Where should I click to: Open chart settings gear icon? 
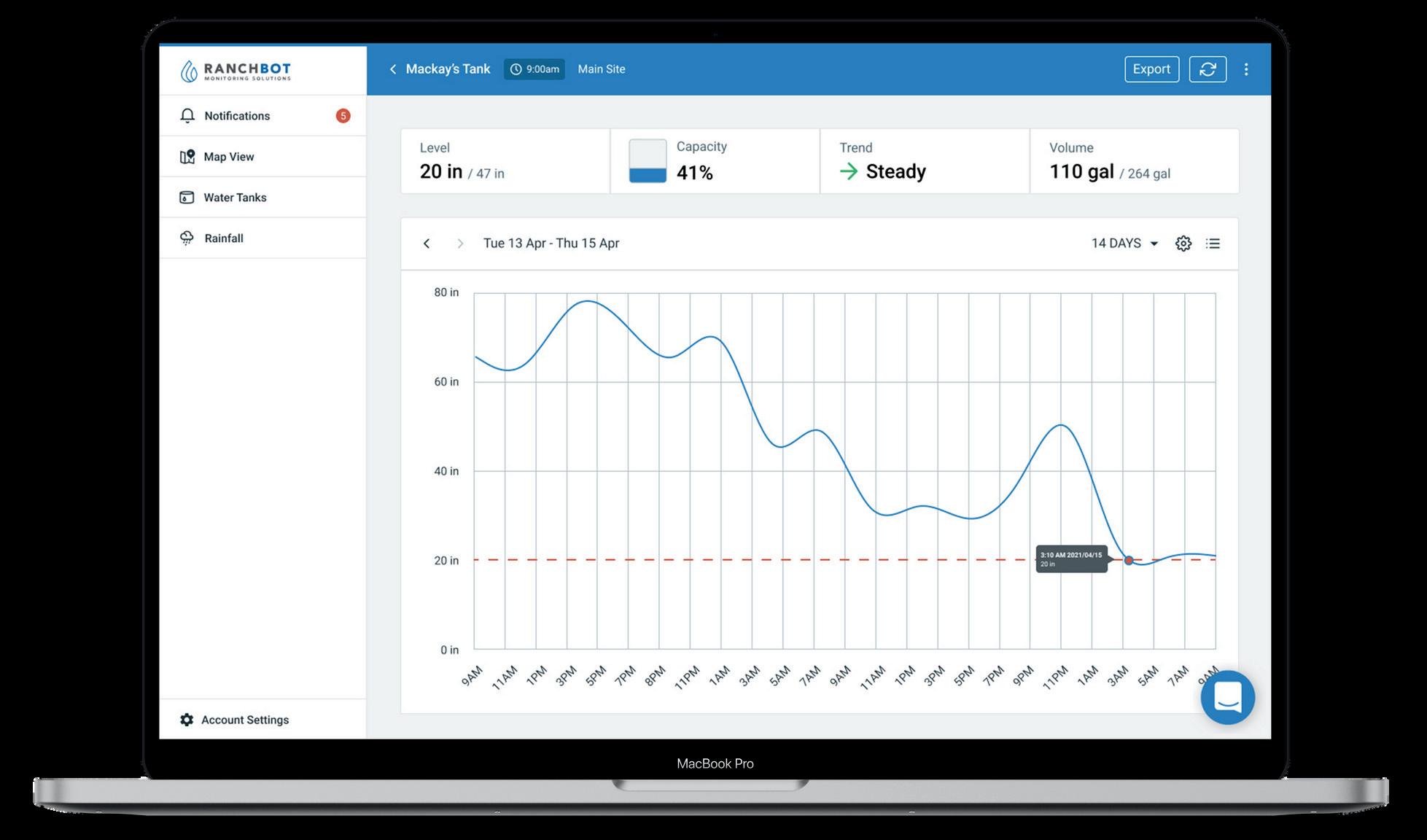click(x=1183, y=244)
